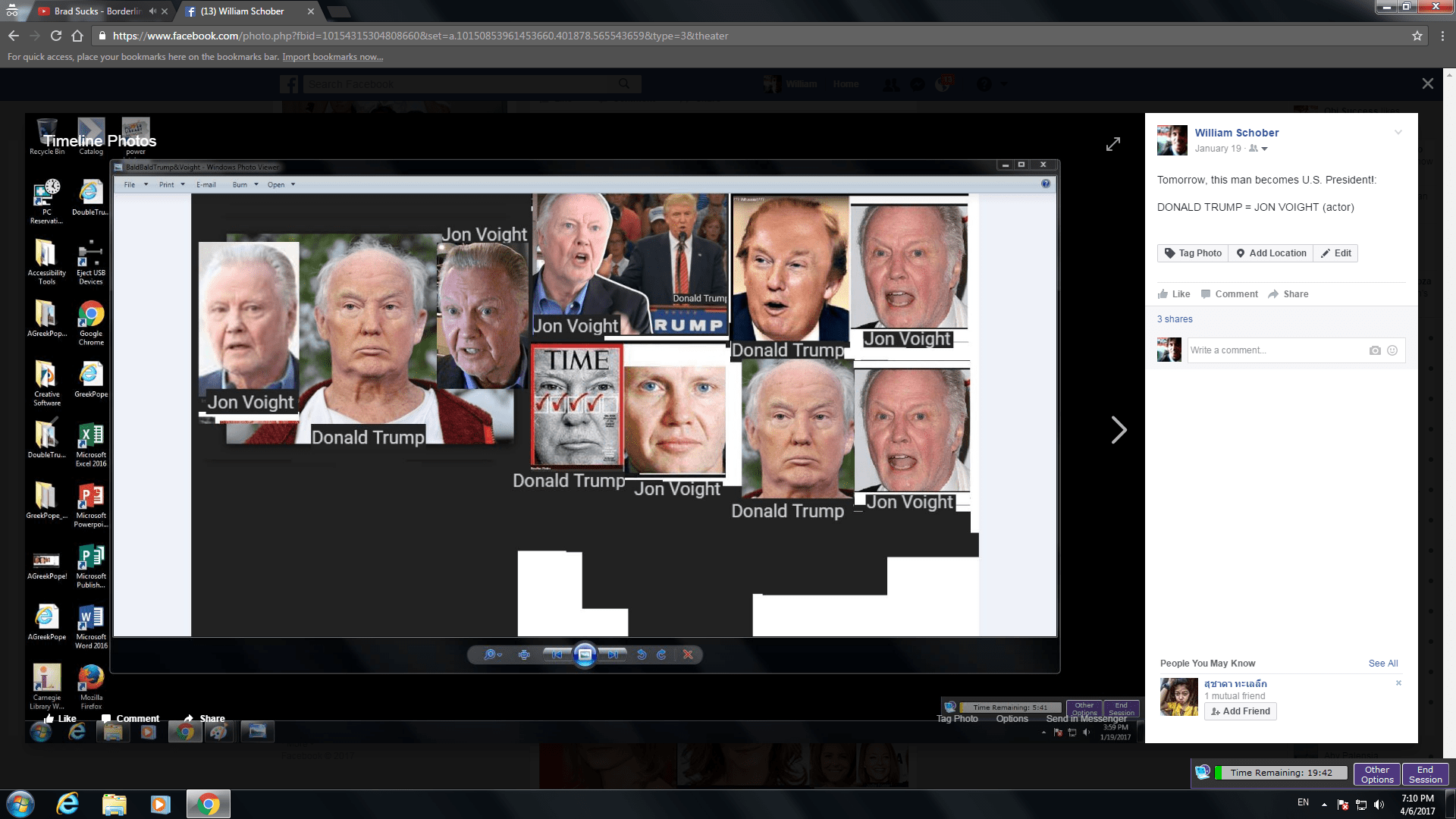
Task: Open Chrome's three-dot menu
Action: [1442, 36]
